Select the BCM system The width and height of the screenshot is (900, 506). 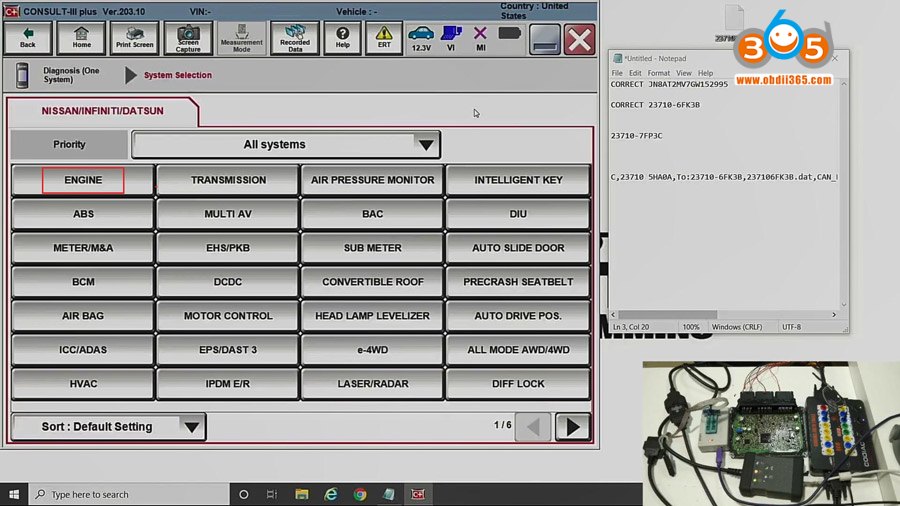click(x=83, y=282)
